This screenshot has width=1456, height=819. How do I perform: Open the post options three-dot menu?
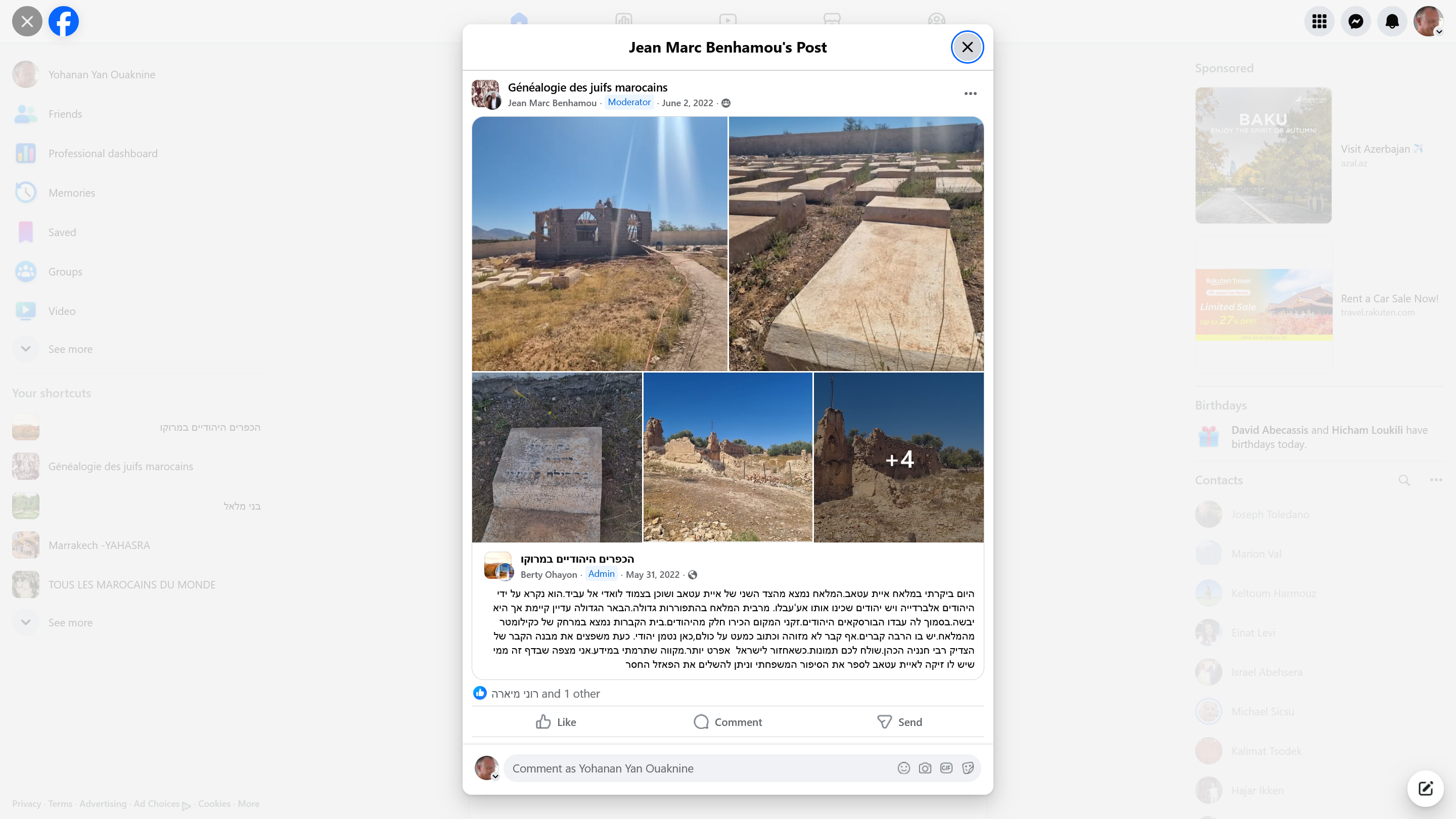pyautogui.click(x=971, y=93)
